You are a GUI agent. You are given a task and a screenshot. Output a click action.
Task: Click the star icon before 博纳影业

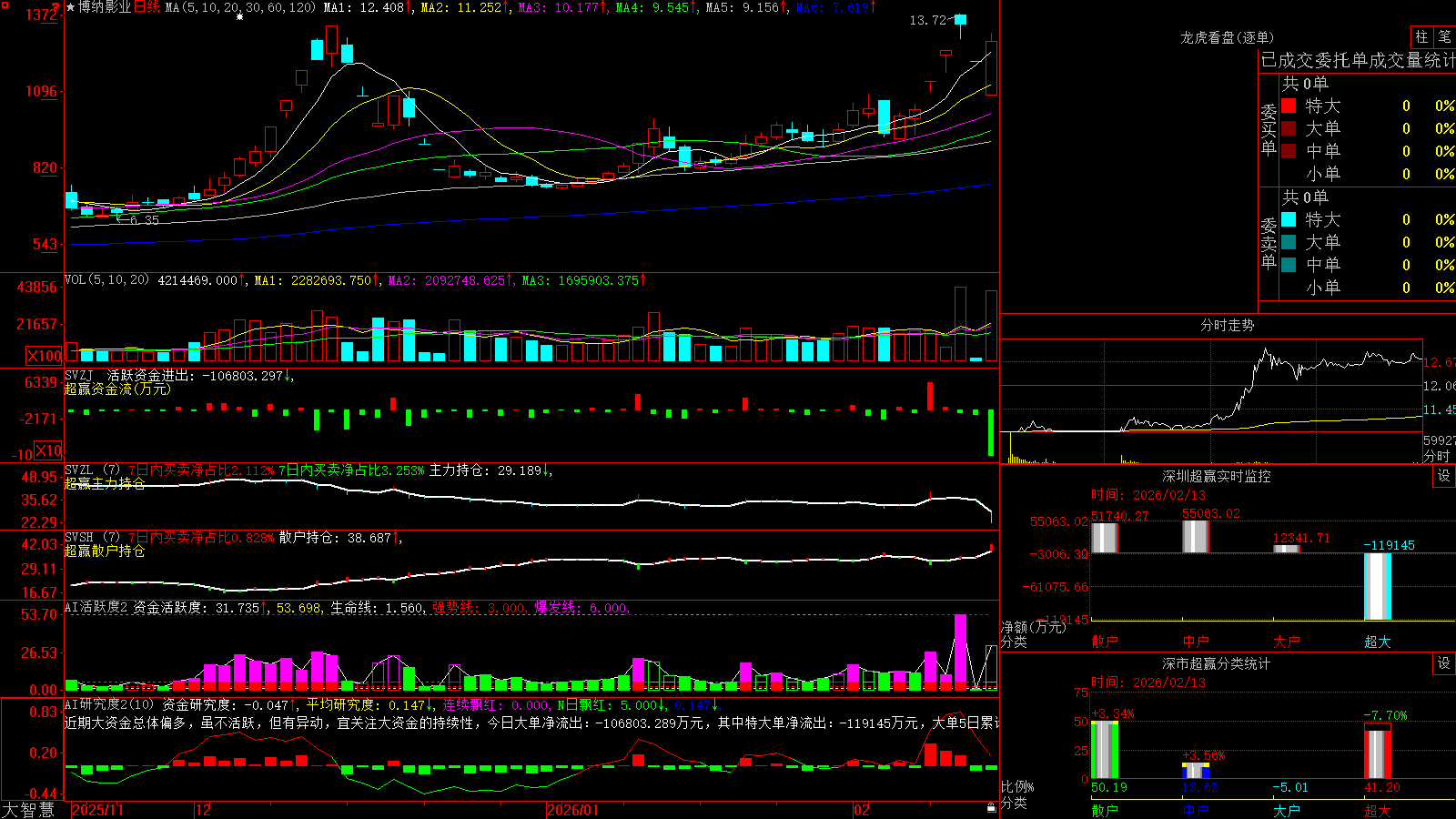(x=71, y=7)
